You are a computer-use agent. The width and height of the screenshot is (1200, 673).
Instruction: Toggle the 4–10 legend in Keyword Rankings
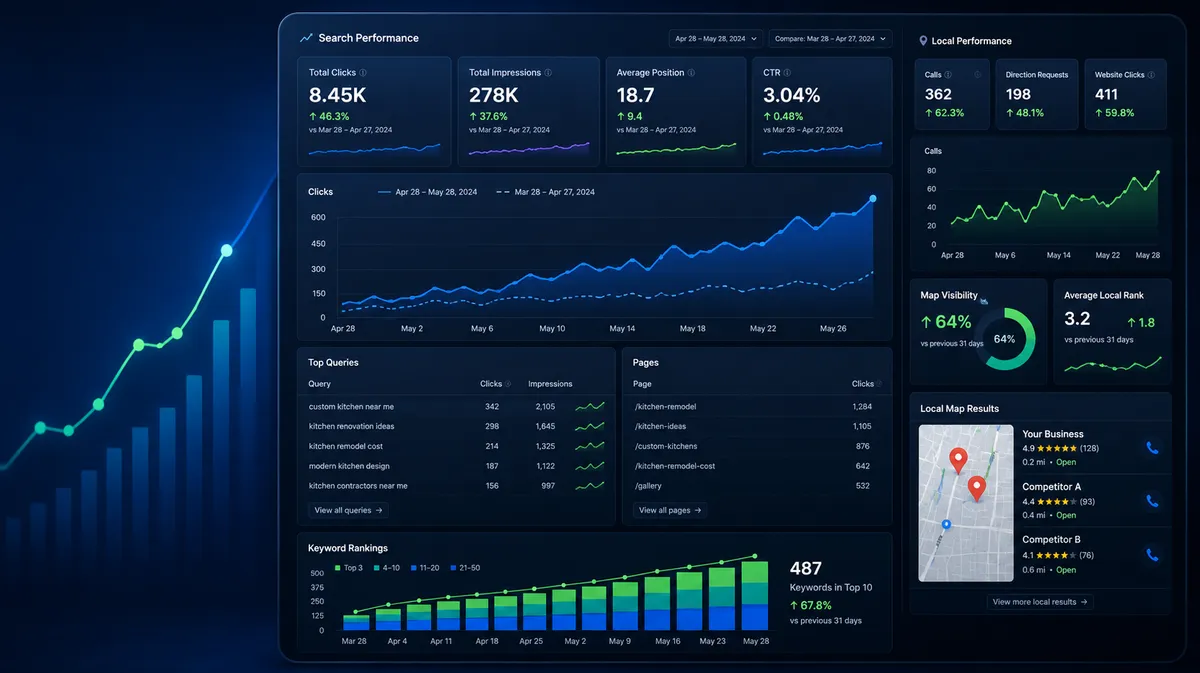coord(386,568)
